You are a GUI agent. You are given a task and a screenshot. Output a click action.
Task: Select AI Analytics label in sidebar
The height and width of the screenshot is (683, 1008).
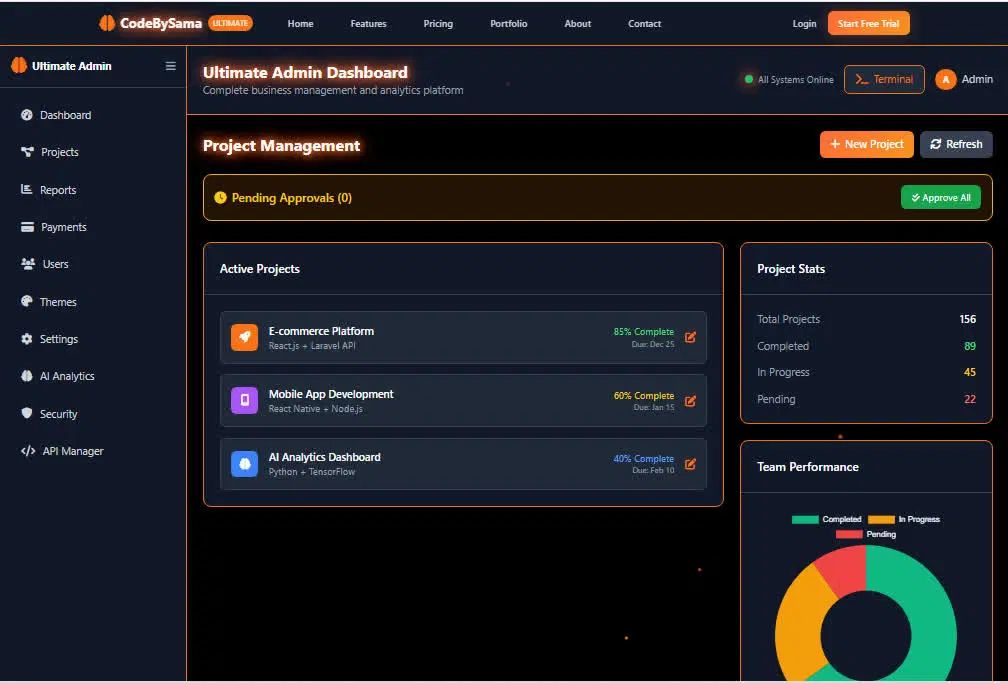pyautogui.click(x=67, y=376)
